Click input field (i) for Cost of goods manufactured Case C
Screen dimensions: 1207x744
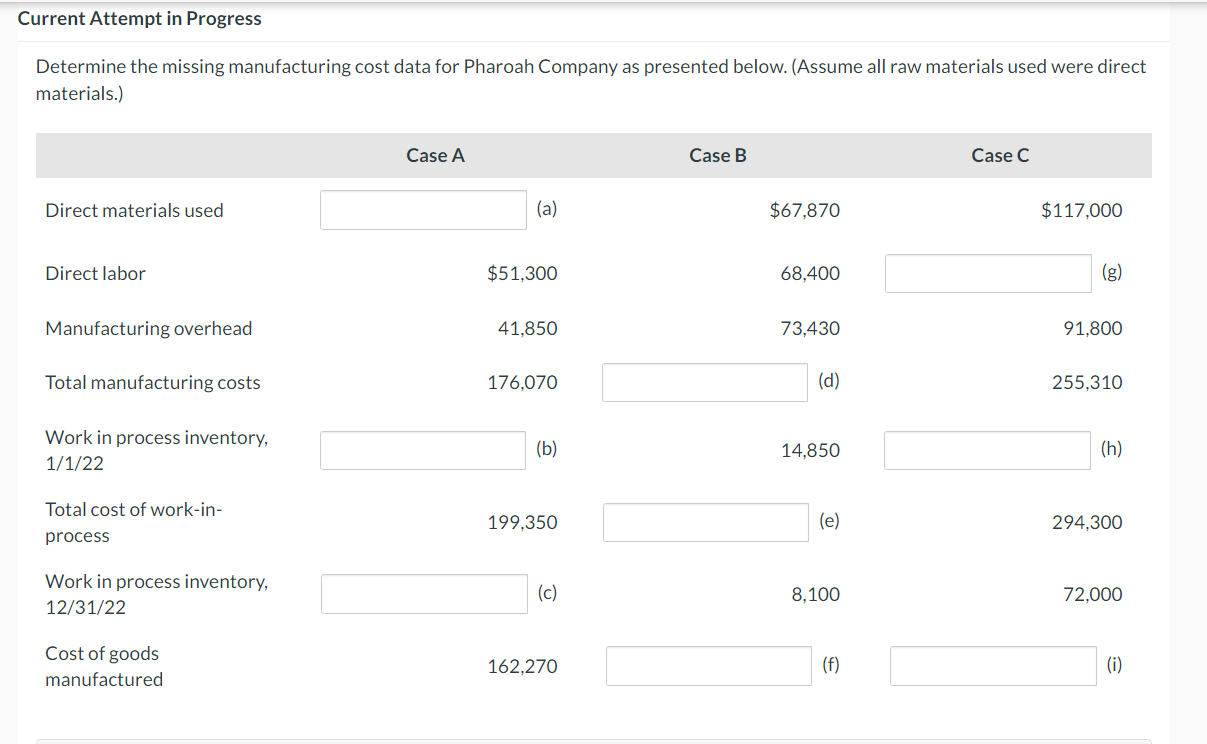tap(992, 665)
